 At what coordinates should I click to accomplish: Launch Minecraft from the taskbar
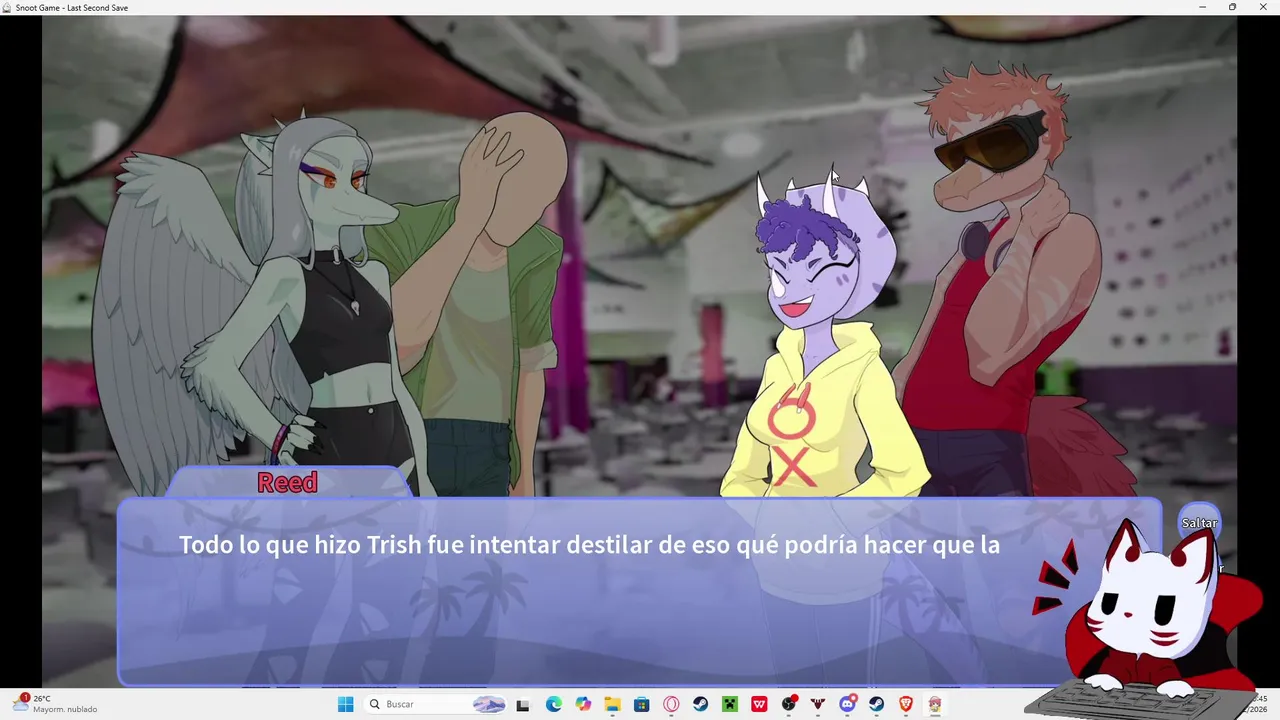pos(730,704)
